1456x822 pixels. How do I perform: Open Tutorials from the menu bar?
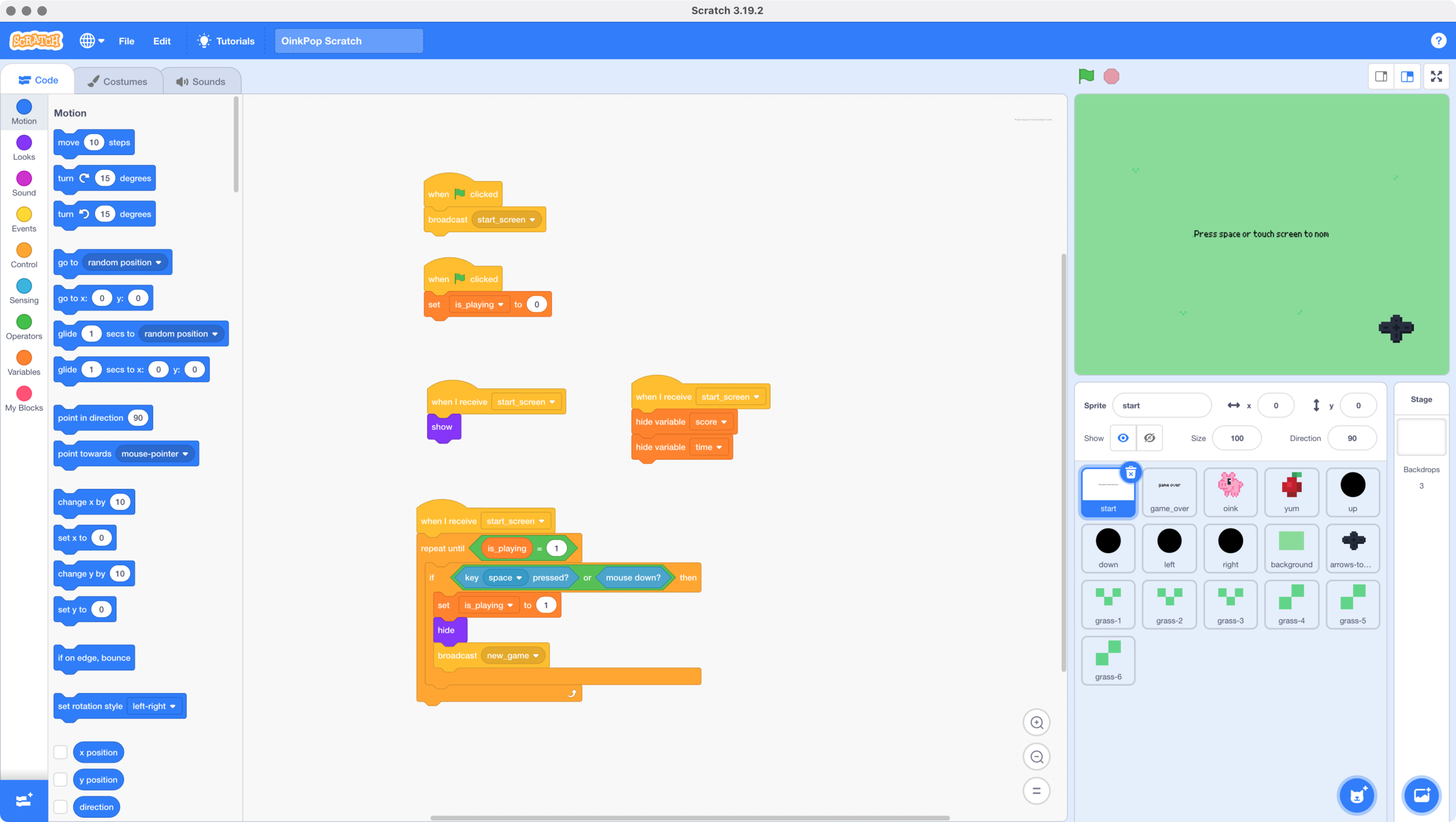[x=226, y=41]
